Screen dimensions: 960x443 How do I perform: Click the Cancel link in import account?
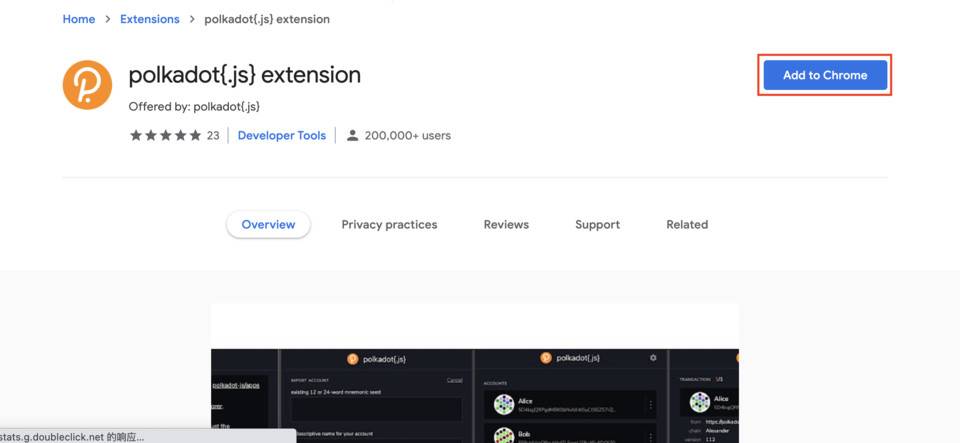(454, 380)
